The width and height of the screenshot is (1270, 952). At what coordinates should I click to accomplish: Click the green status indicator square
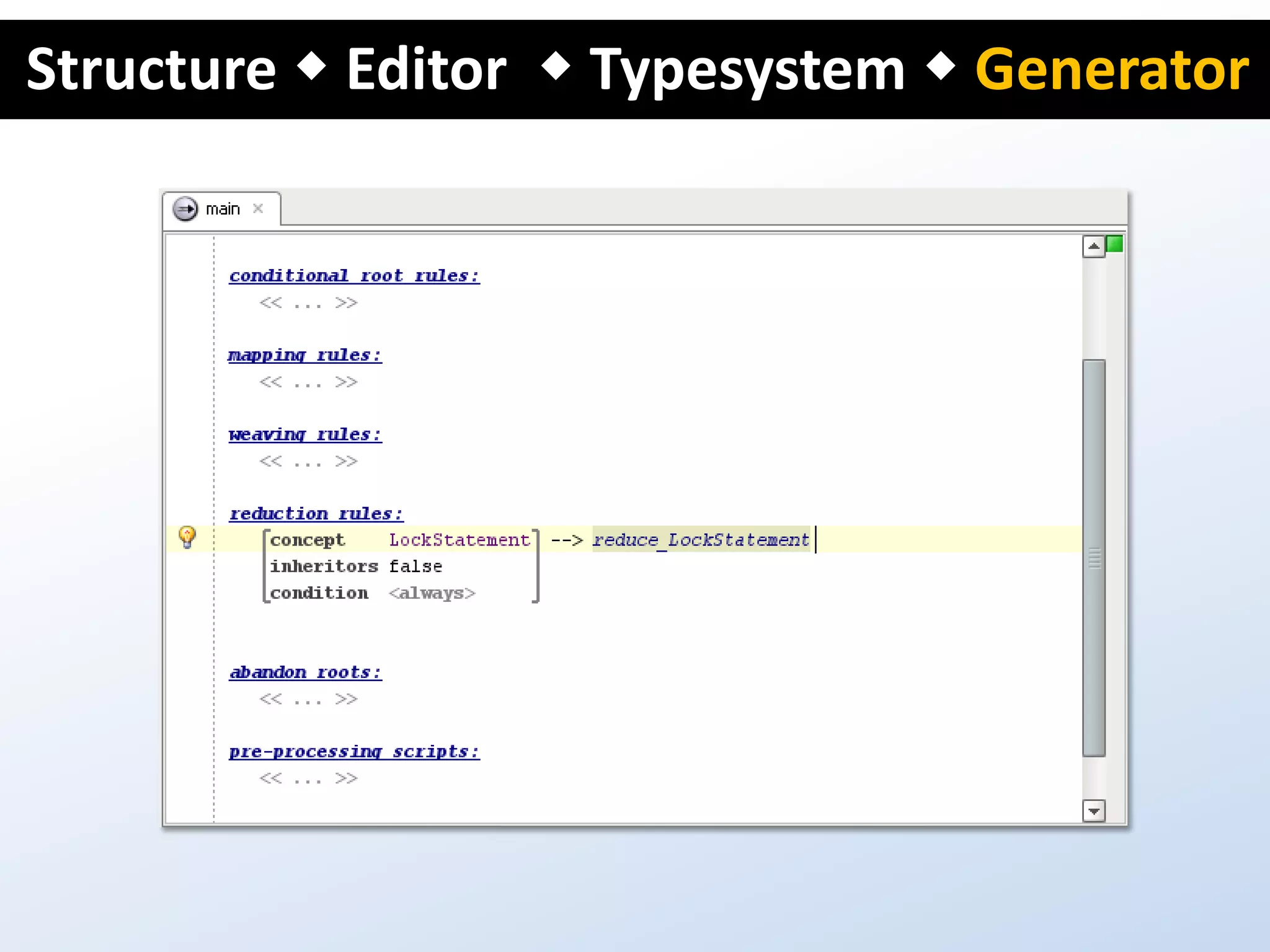(1114, 244)
